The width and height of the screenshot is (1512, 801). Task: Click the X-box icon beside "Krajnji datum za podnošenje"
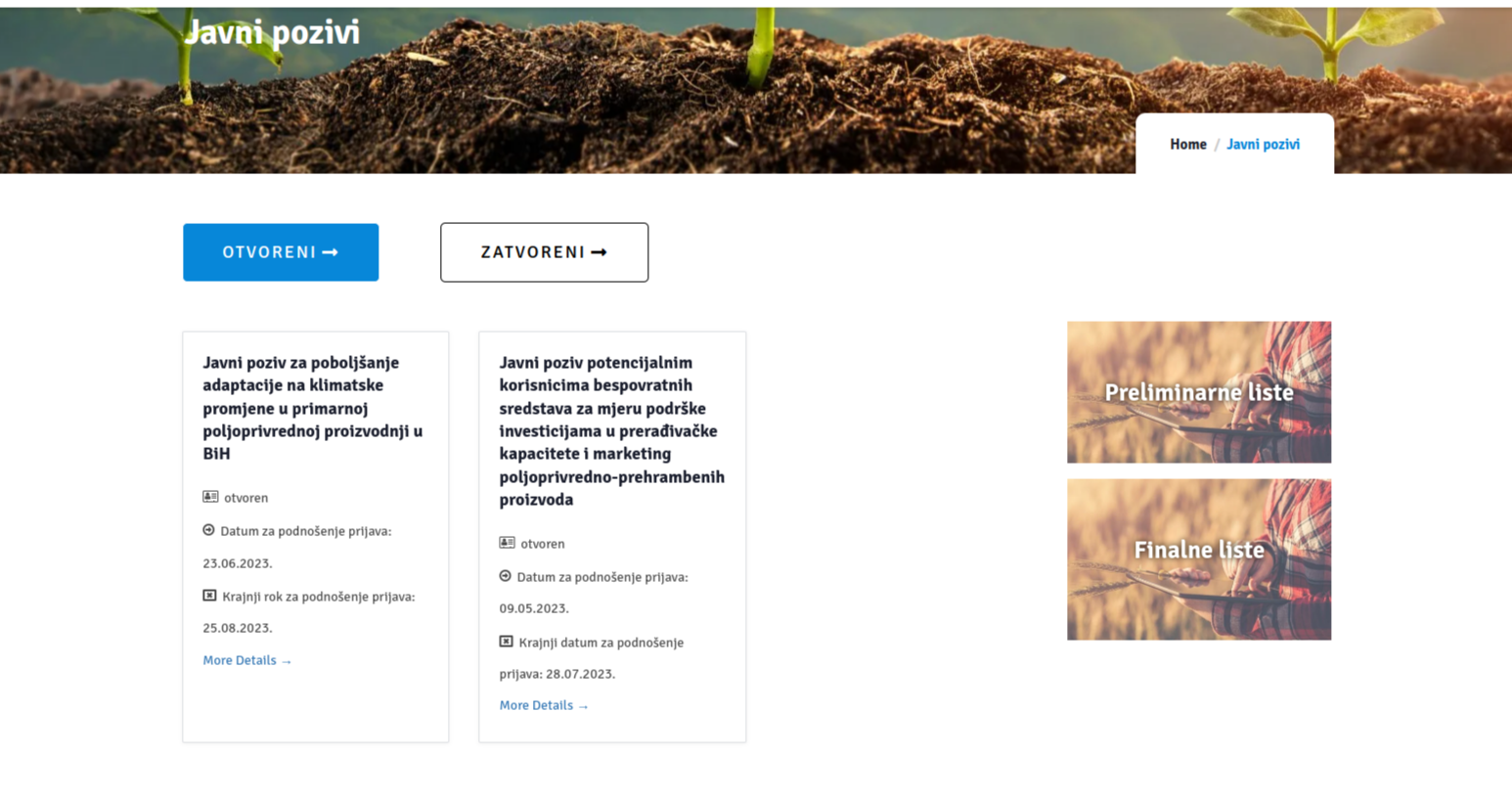click(506, 642)
